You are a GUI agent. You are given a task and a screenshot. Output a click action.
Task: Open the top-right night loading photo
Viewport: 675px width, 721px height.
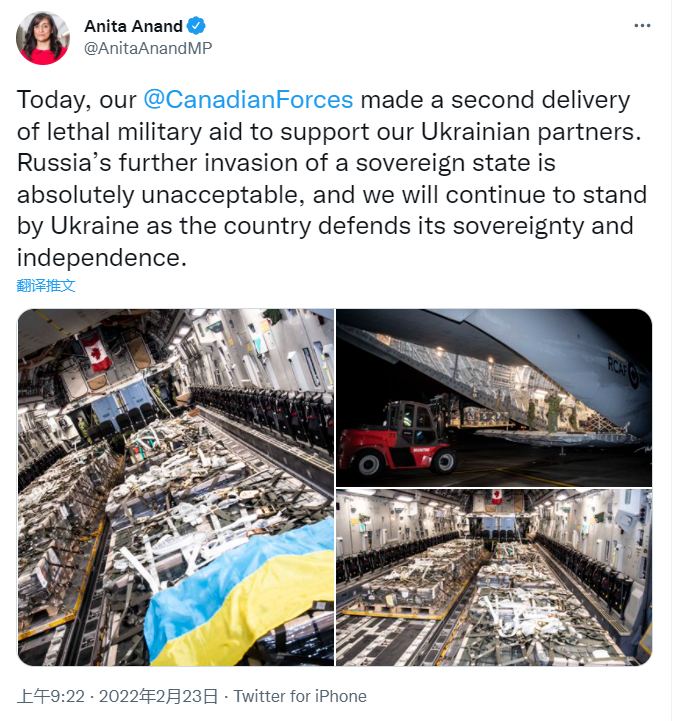(x=494, y=396)
